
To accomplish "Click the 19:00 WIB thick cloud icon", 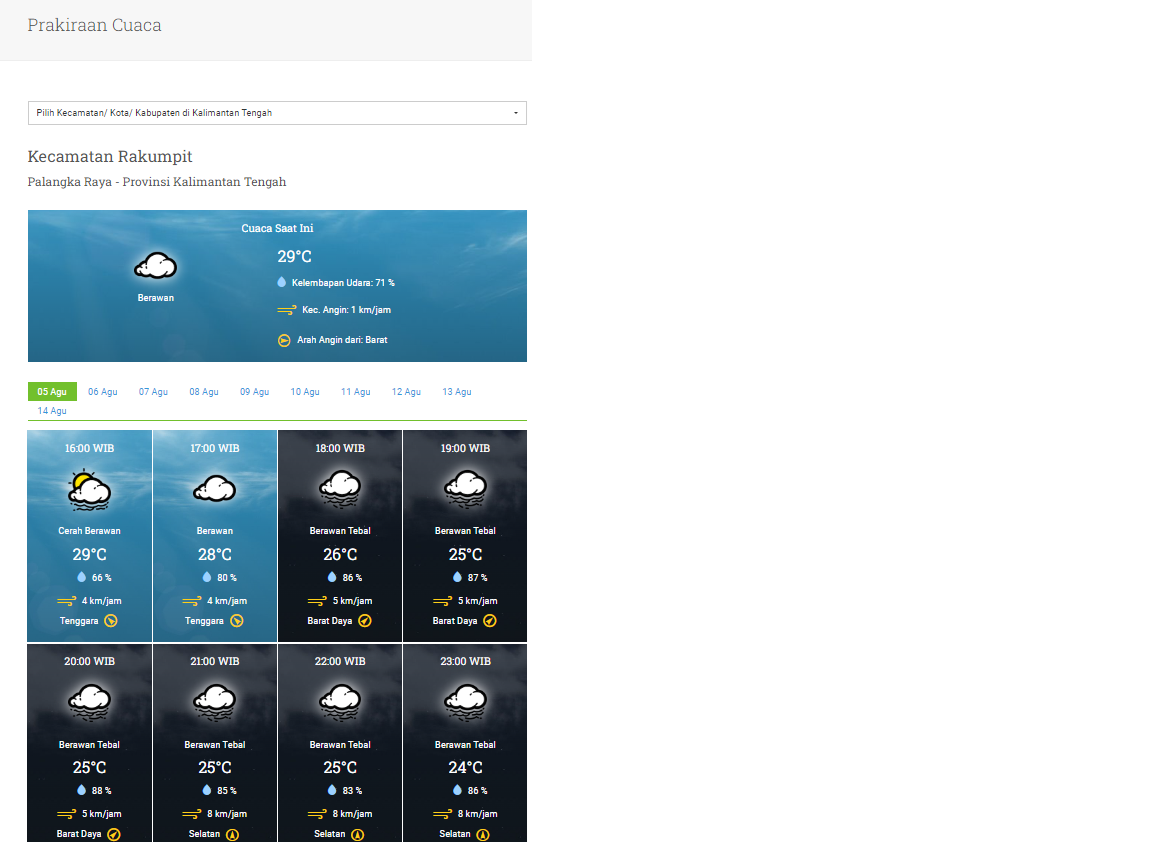I will (465, 489).
